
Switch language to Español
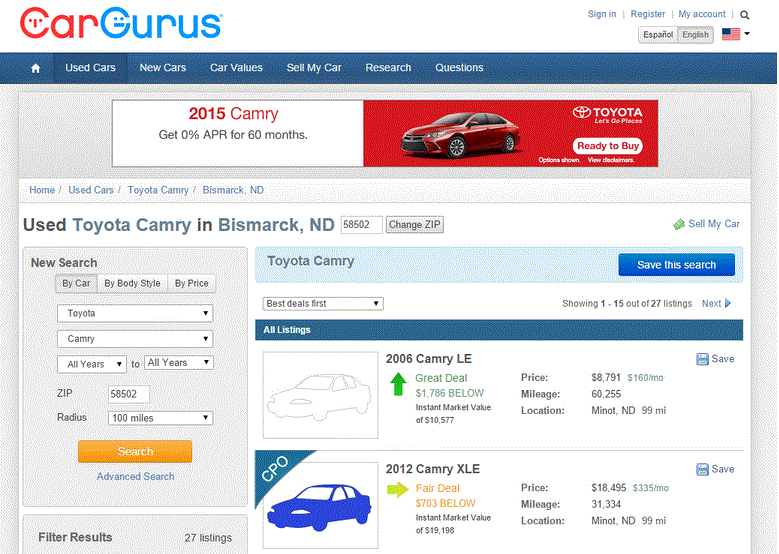[658, 35]
